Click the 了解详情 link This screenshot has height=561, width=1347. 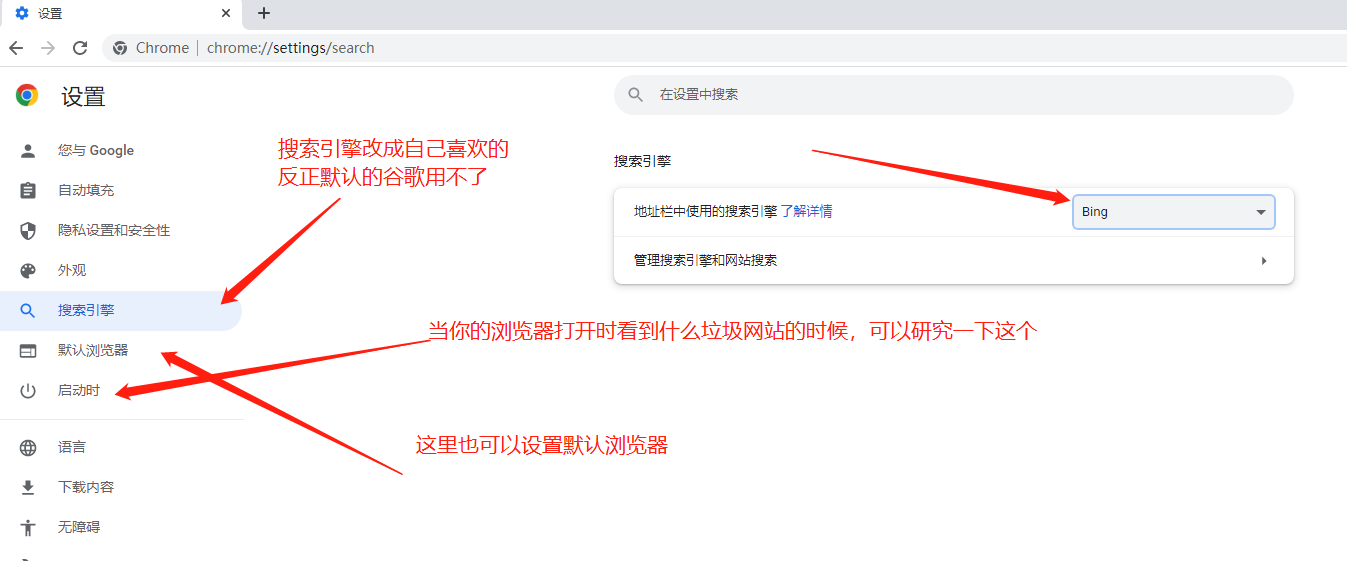click(x=806, y=212)
